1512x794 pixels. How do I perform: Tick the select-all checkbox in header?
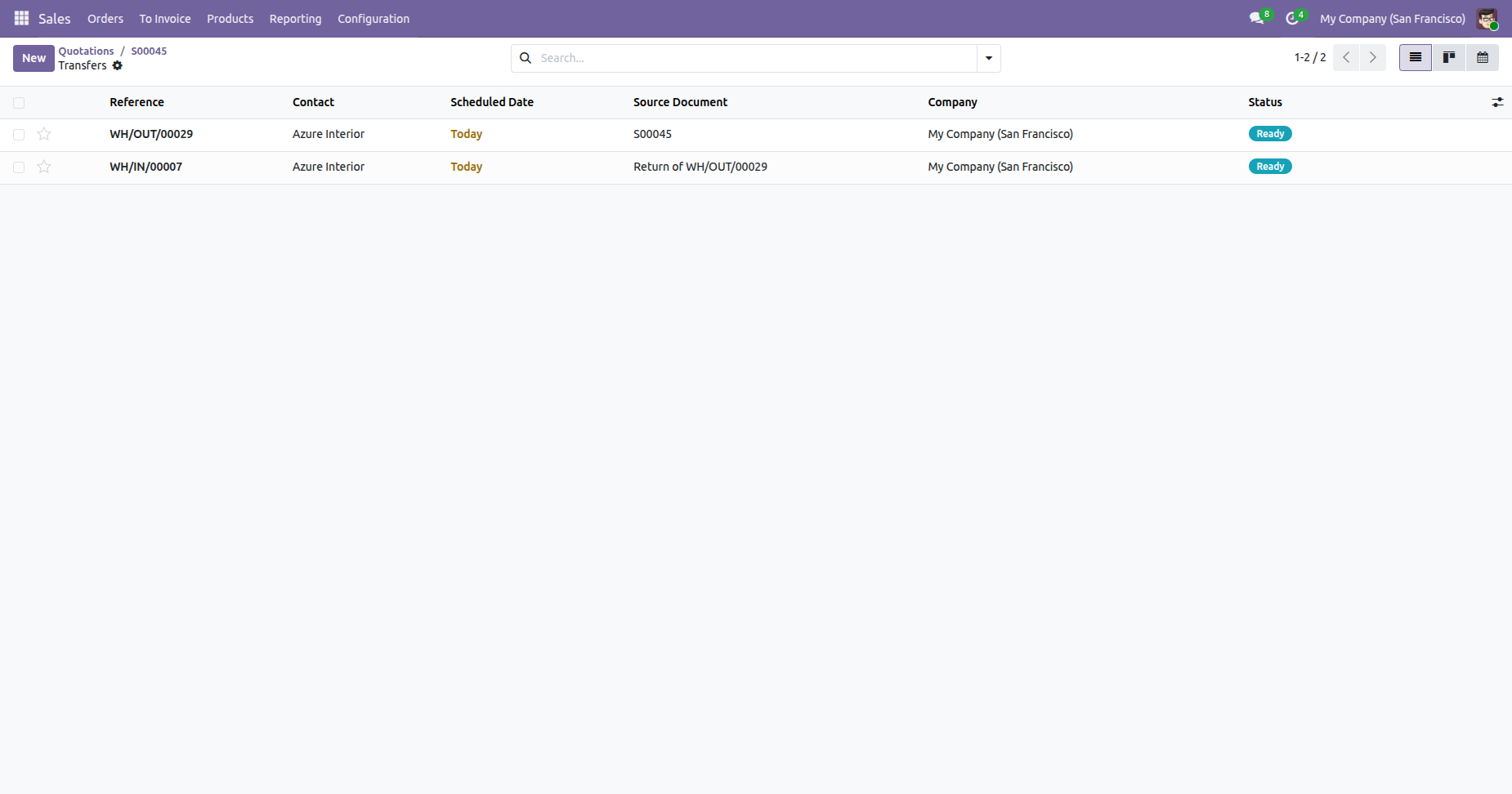coord(19,103)
